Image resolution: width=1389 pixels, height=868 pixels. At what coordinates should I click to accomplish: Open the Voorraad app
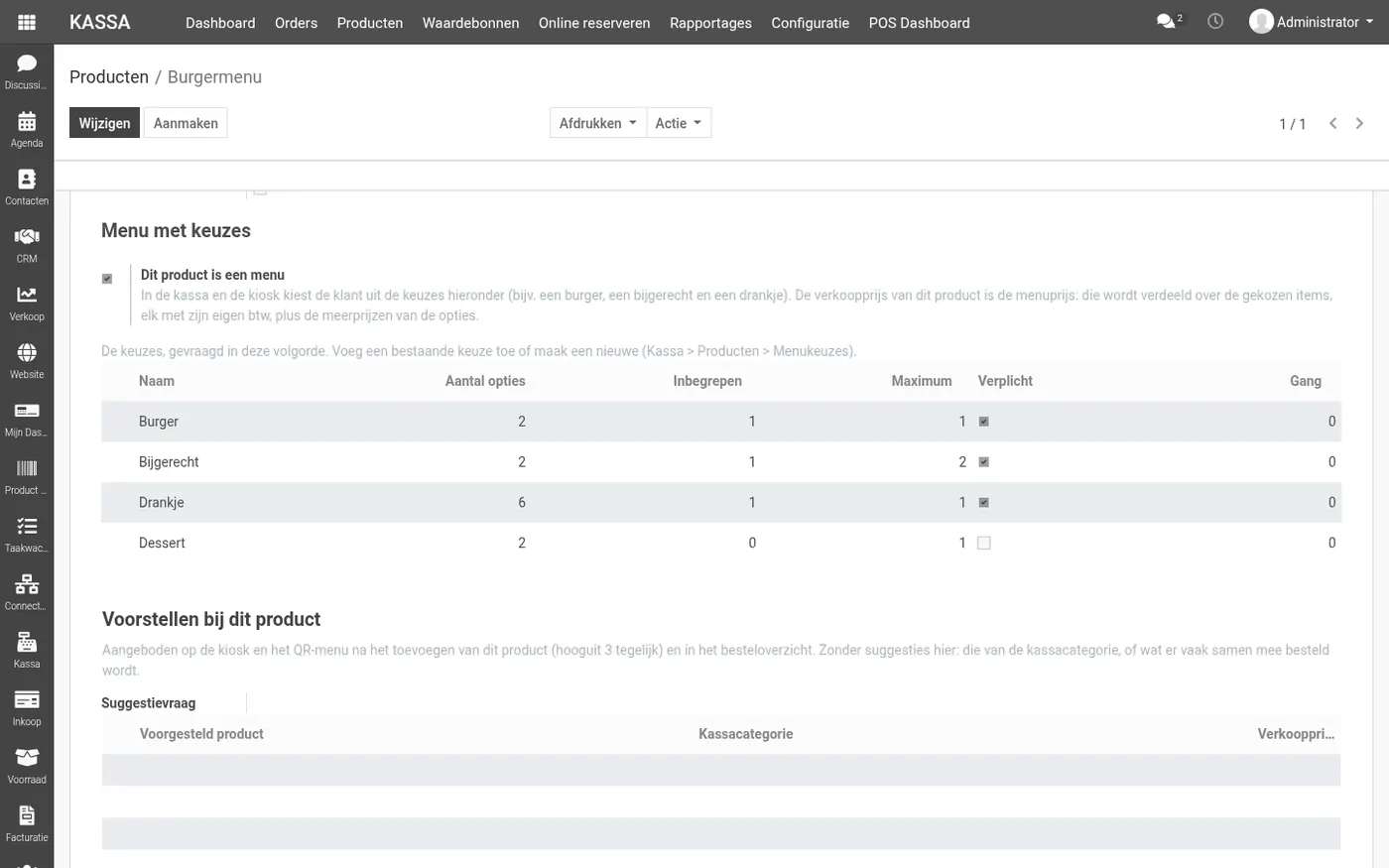[x=27, y=766]
